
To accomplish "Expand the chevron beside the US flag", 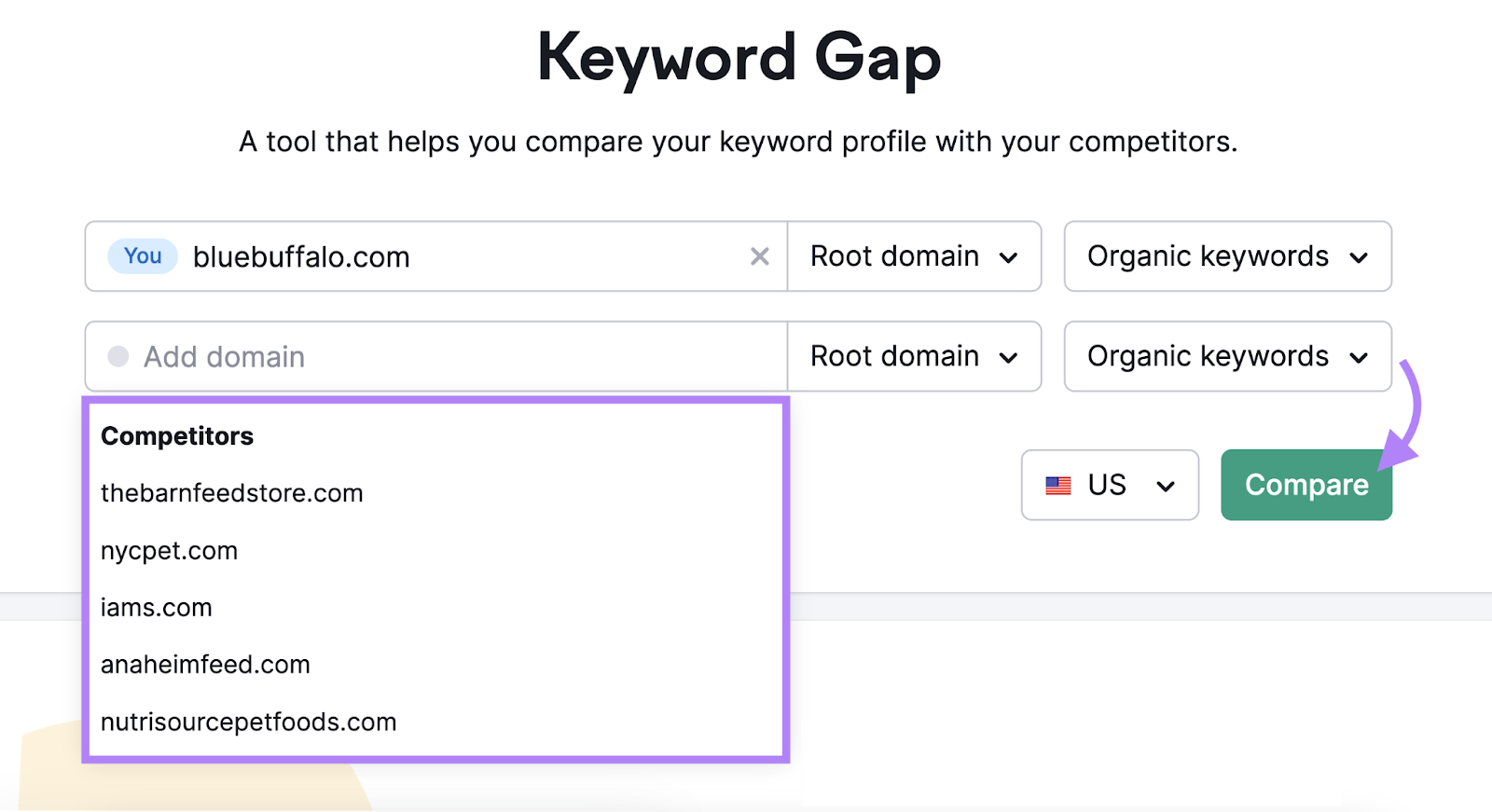I will click(1164, 485).
